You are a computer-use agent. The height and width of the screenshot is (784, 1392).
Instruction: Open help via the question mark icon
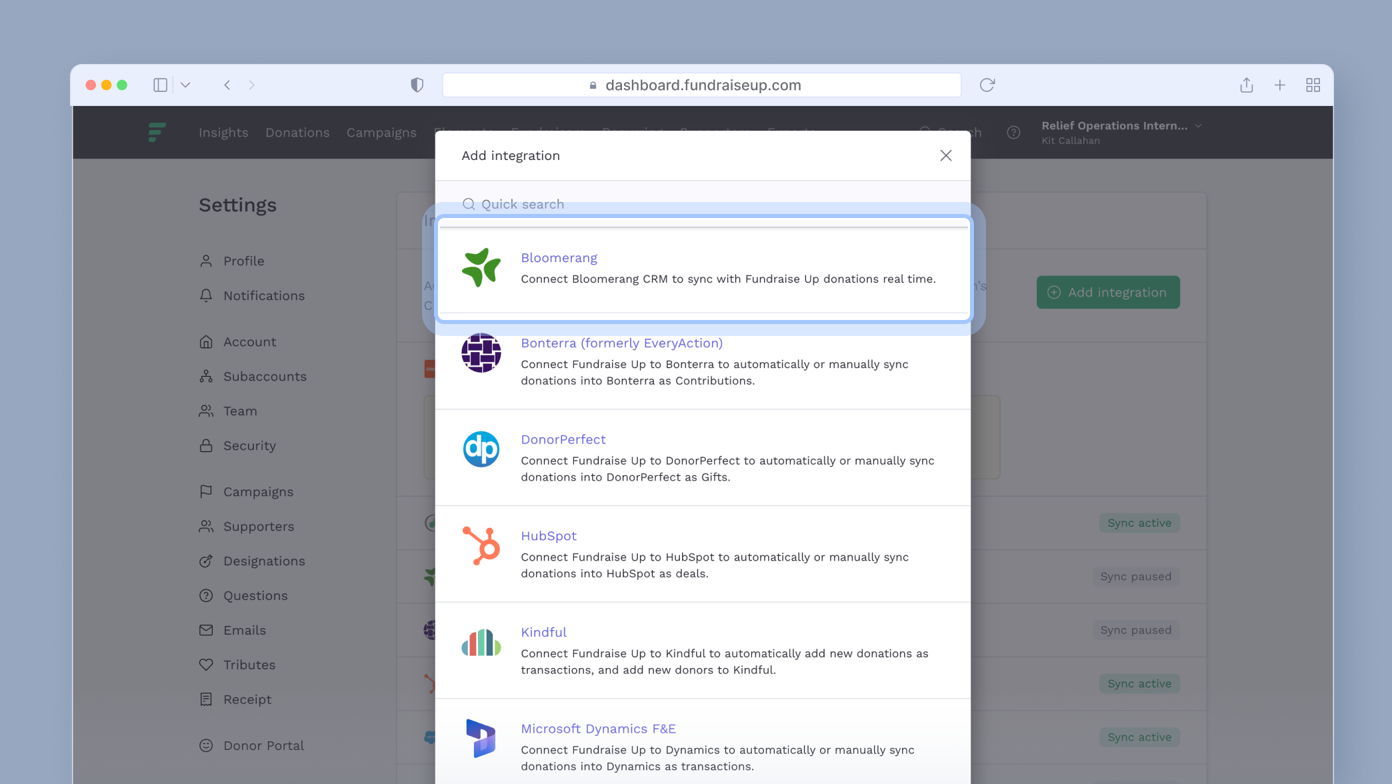1014,132
